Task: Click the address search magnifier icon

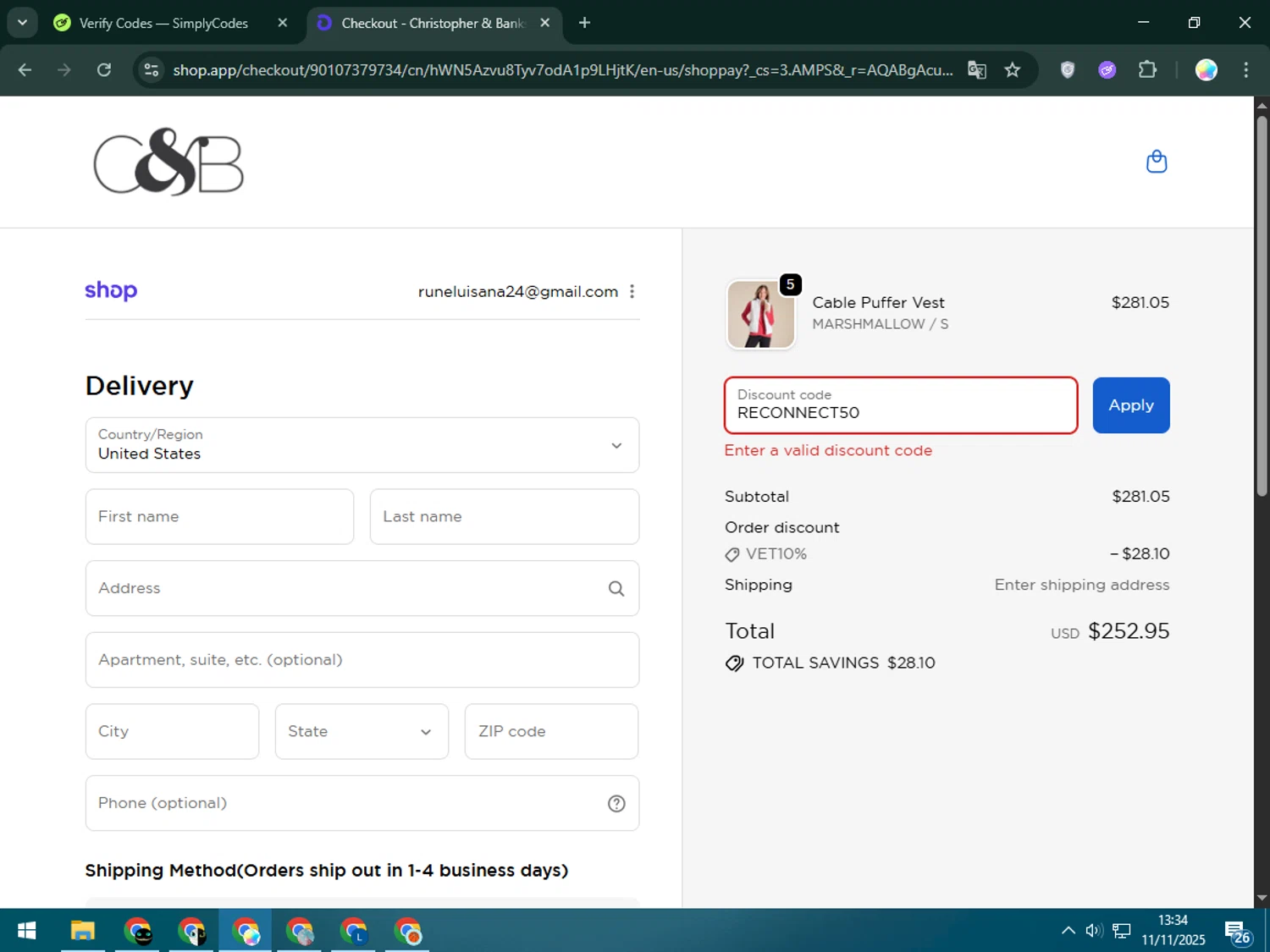Action: click(616, 588)
